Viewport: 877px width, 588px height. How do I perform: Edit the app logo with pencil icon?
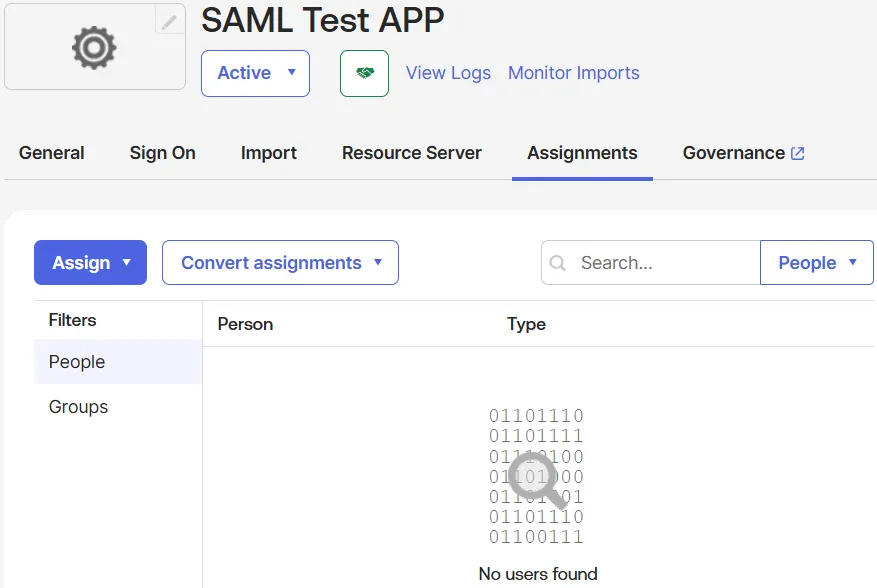click(x=169, y=22)
